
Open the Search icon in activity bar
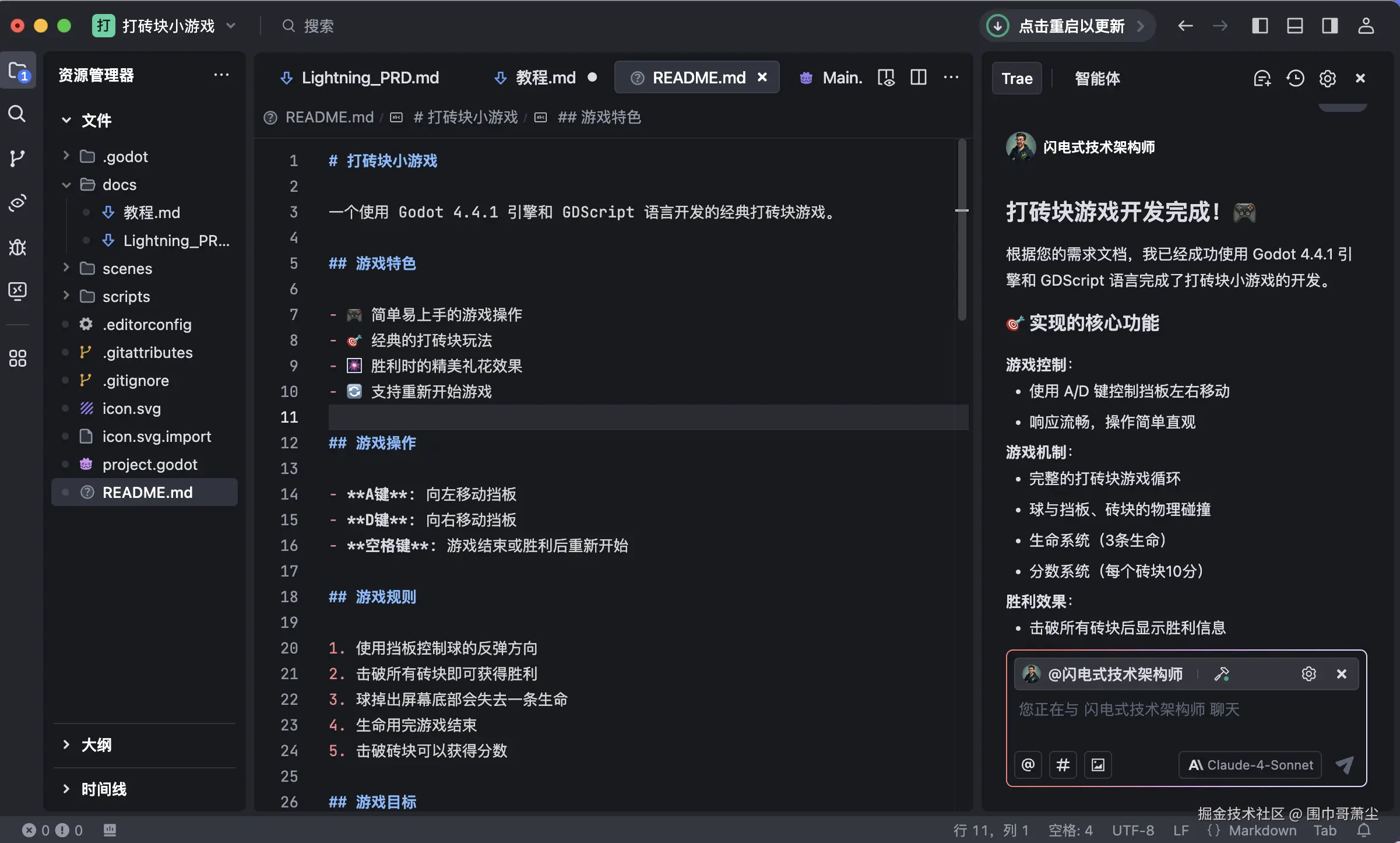(x=17, y=114)
